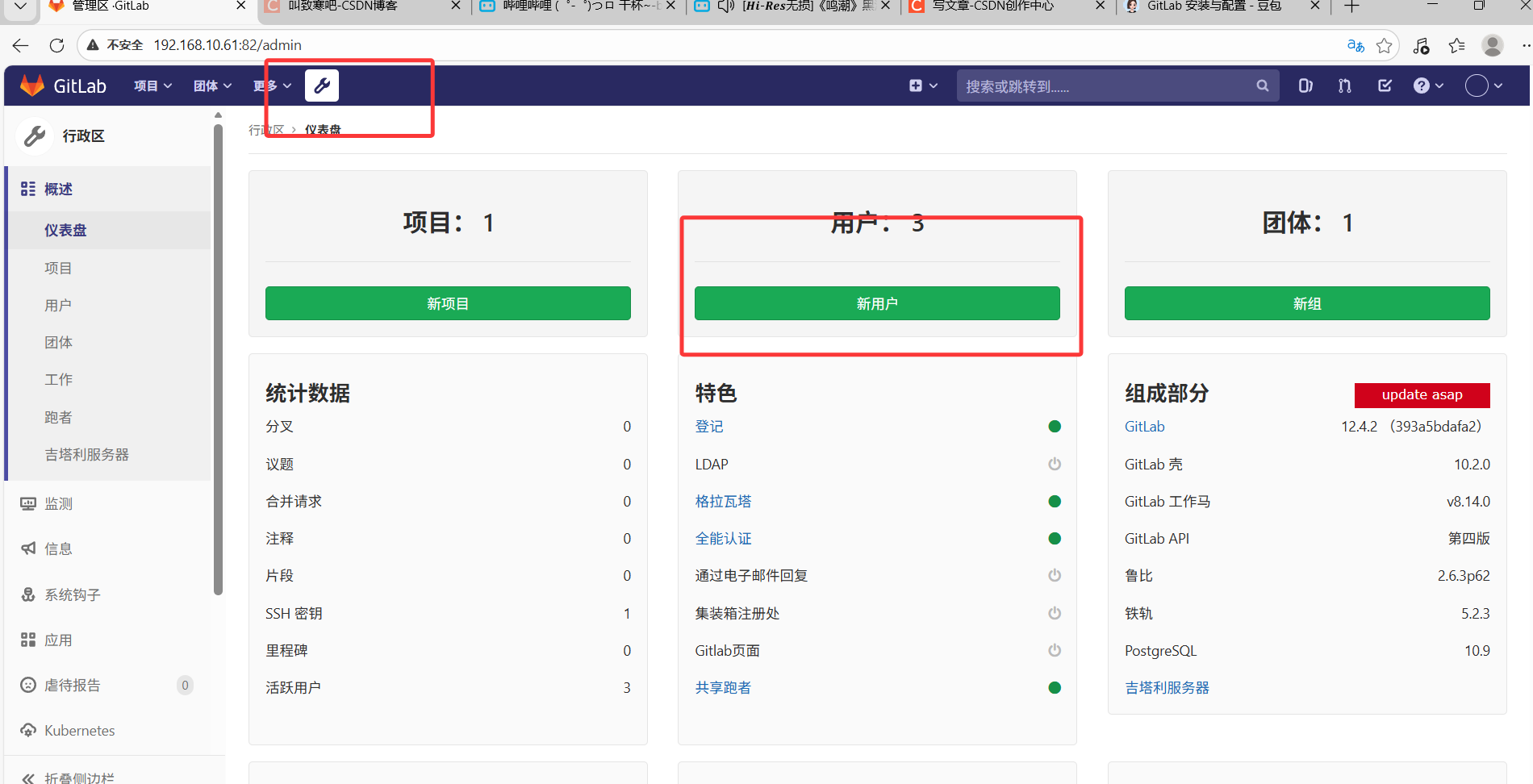Select 吉塔利服务器 in the sidebar
This screenshot has width=1533, height=784.
click(x=86, y=455)
